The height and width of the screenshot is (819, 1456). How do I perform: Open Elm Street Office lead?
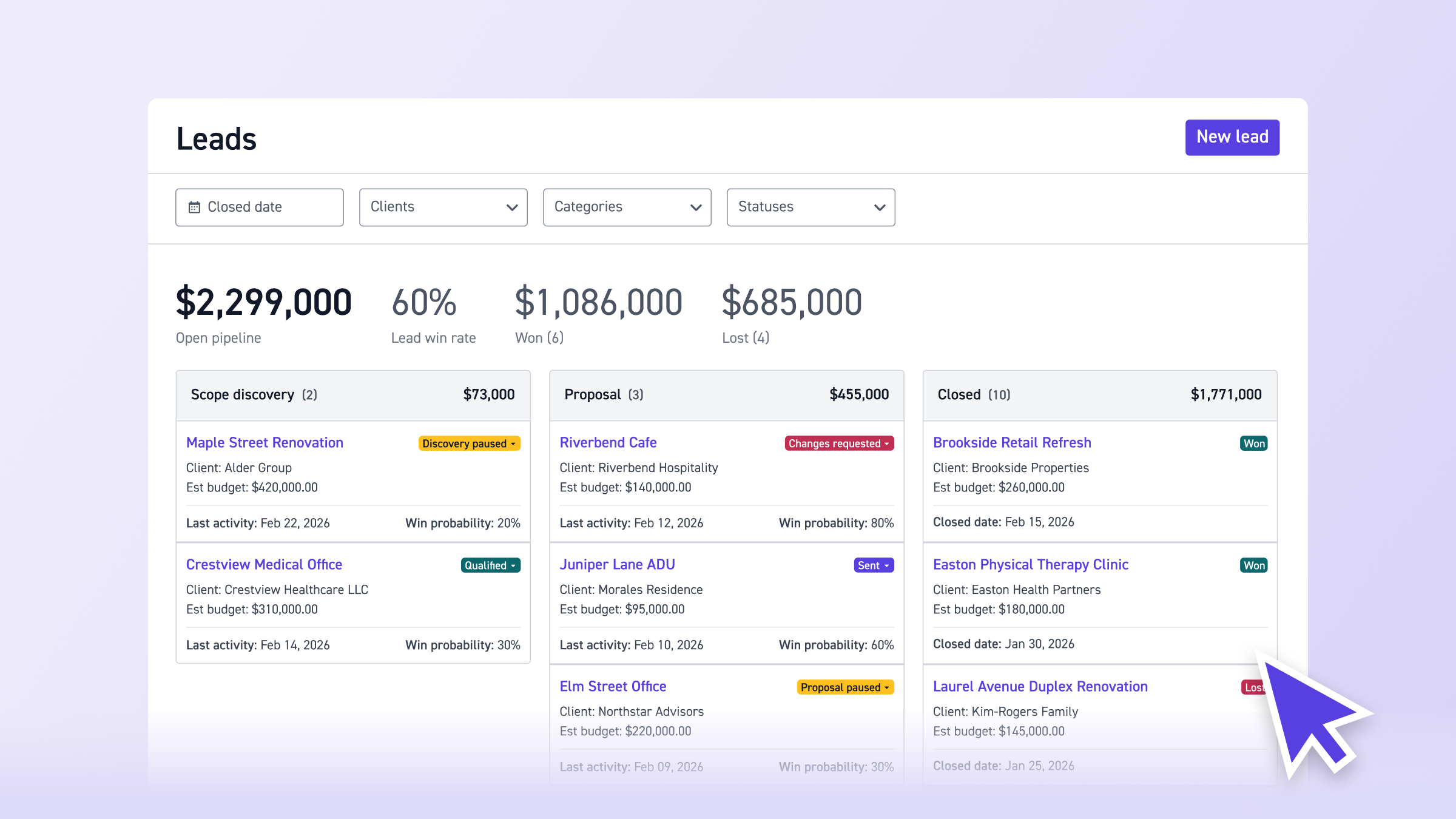click(613, 686)
